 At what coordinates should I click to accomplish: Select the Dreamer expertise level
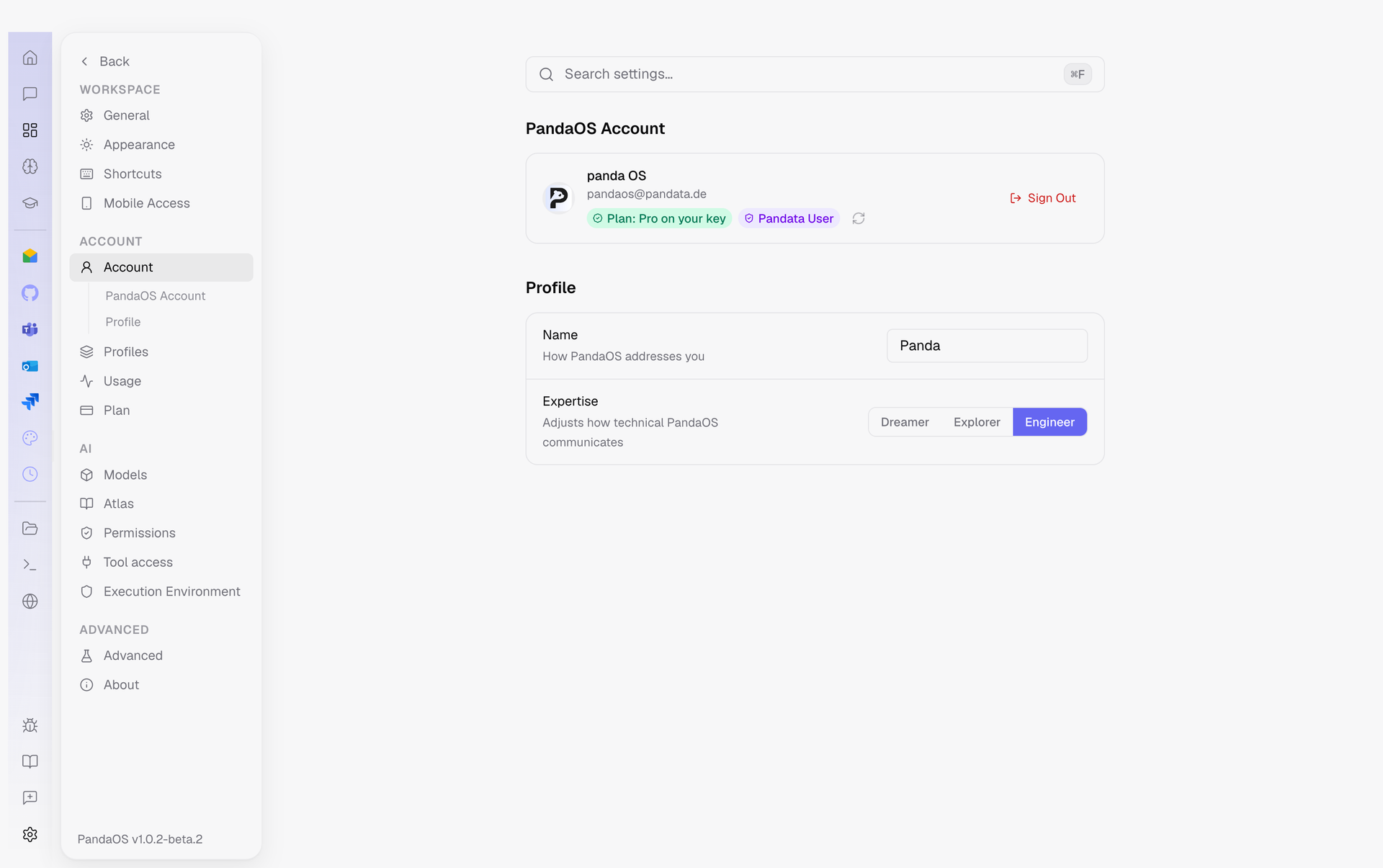click(x=905, y=422)
